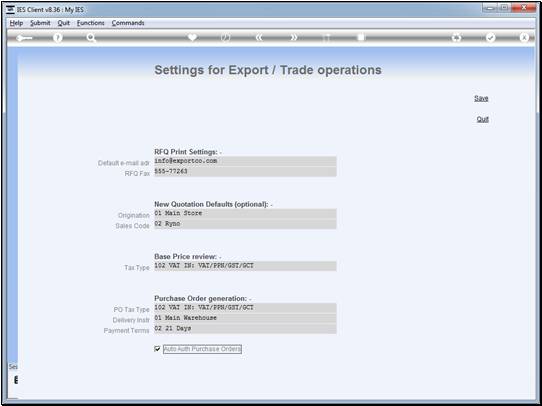Go back with the double left arrow
The height and width of the screenshot is (406, 542).
259,38
